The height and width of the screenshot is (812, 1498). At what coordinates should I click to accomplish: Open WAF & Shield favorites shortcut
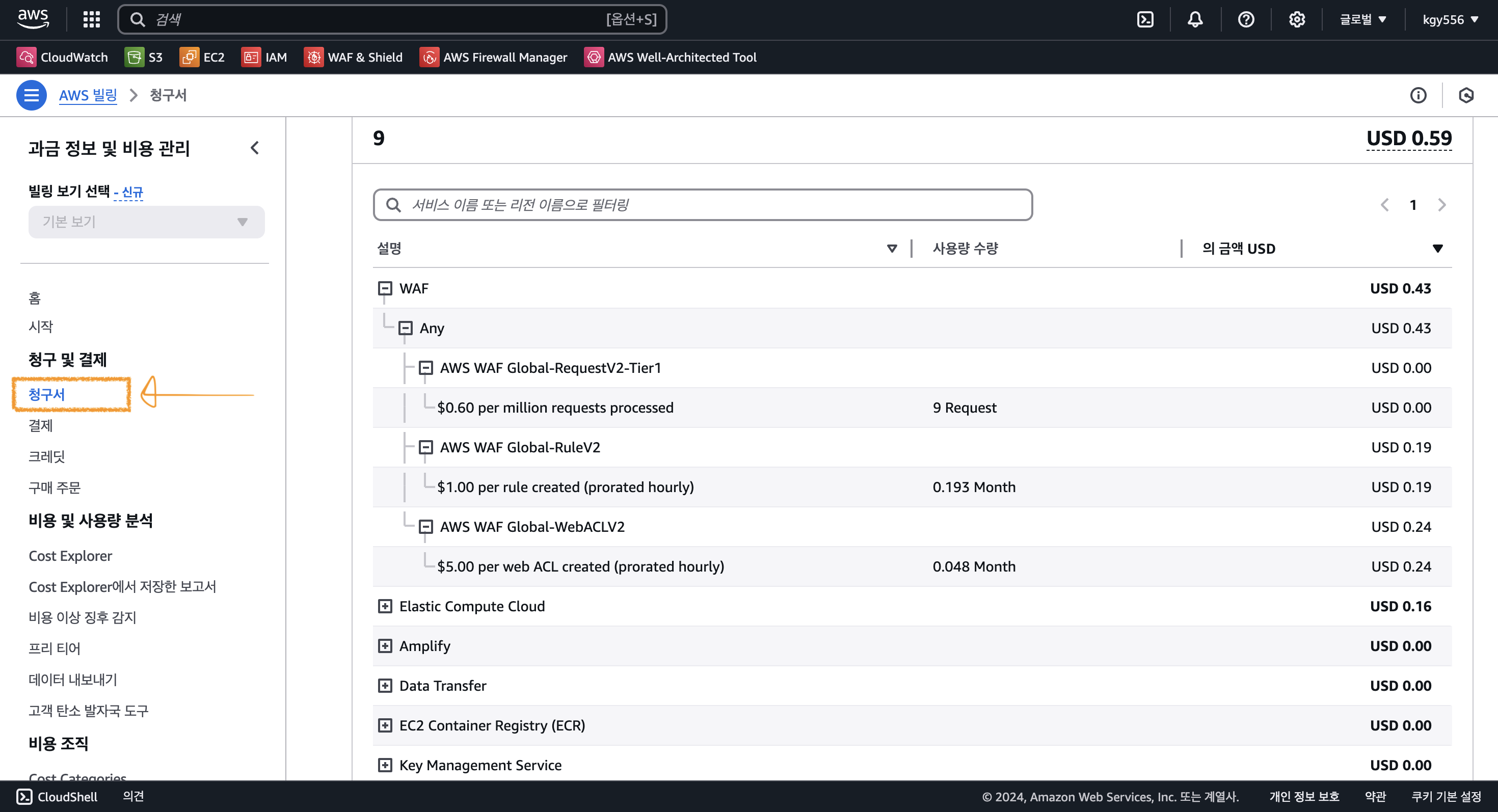pyautogui.click(x=353, y=57)
